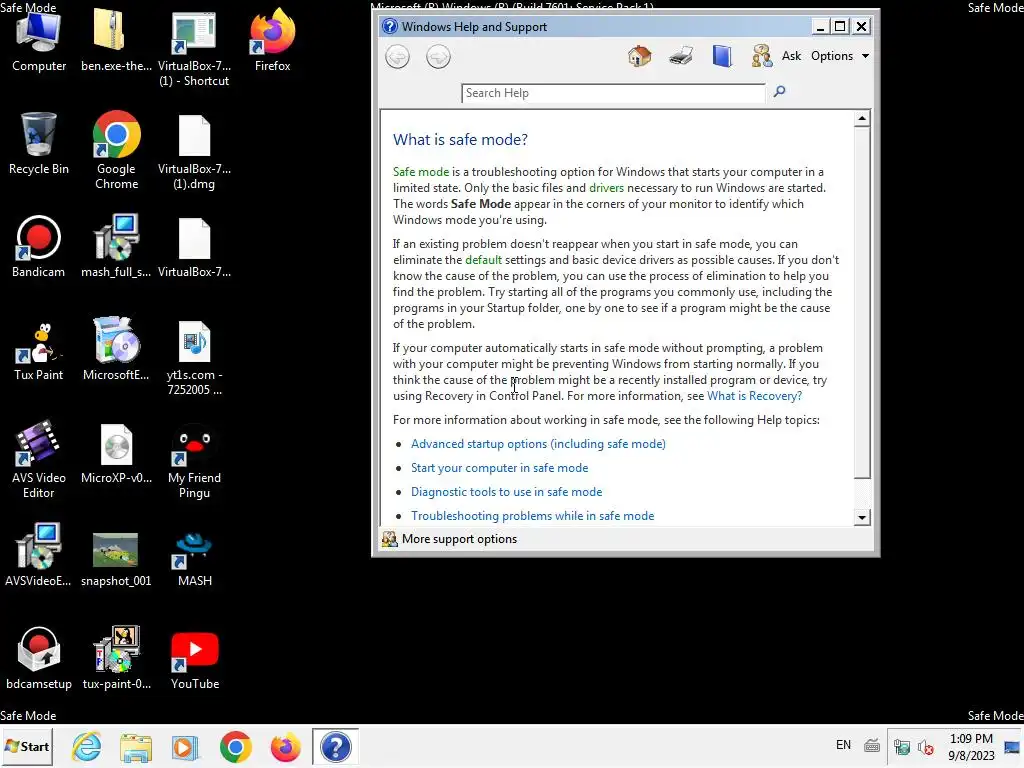
Task: Select the Recycle Bin icon
Action: (x=39, y=144)
